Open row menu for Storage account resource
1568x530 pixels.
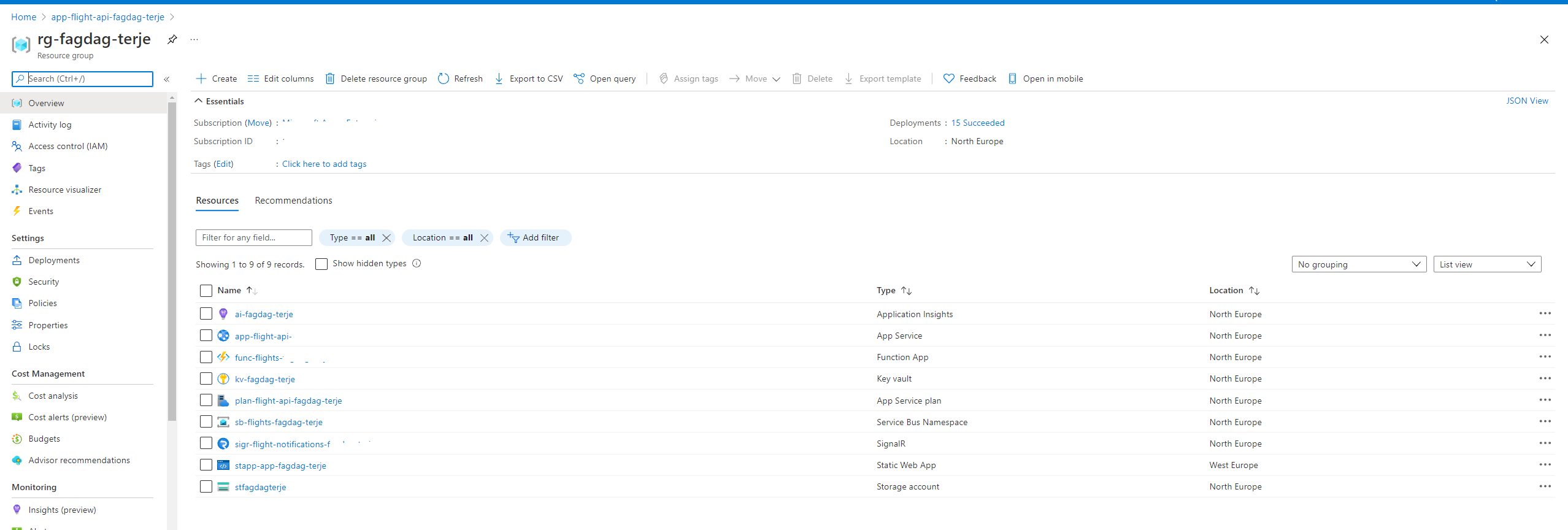pyautogui.click(x=1545, y=486)
